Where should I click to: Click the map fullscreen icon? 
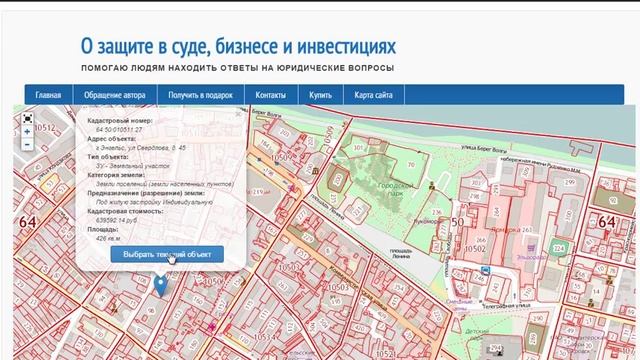pos(27,119)
